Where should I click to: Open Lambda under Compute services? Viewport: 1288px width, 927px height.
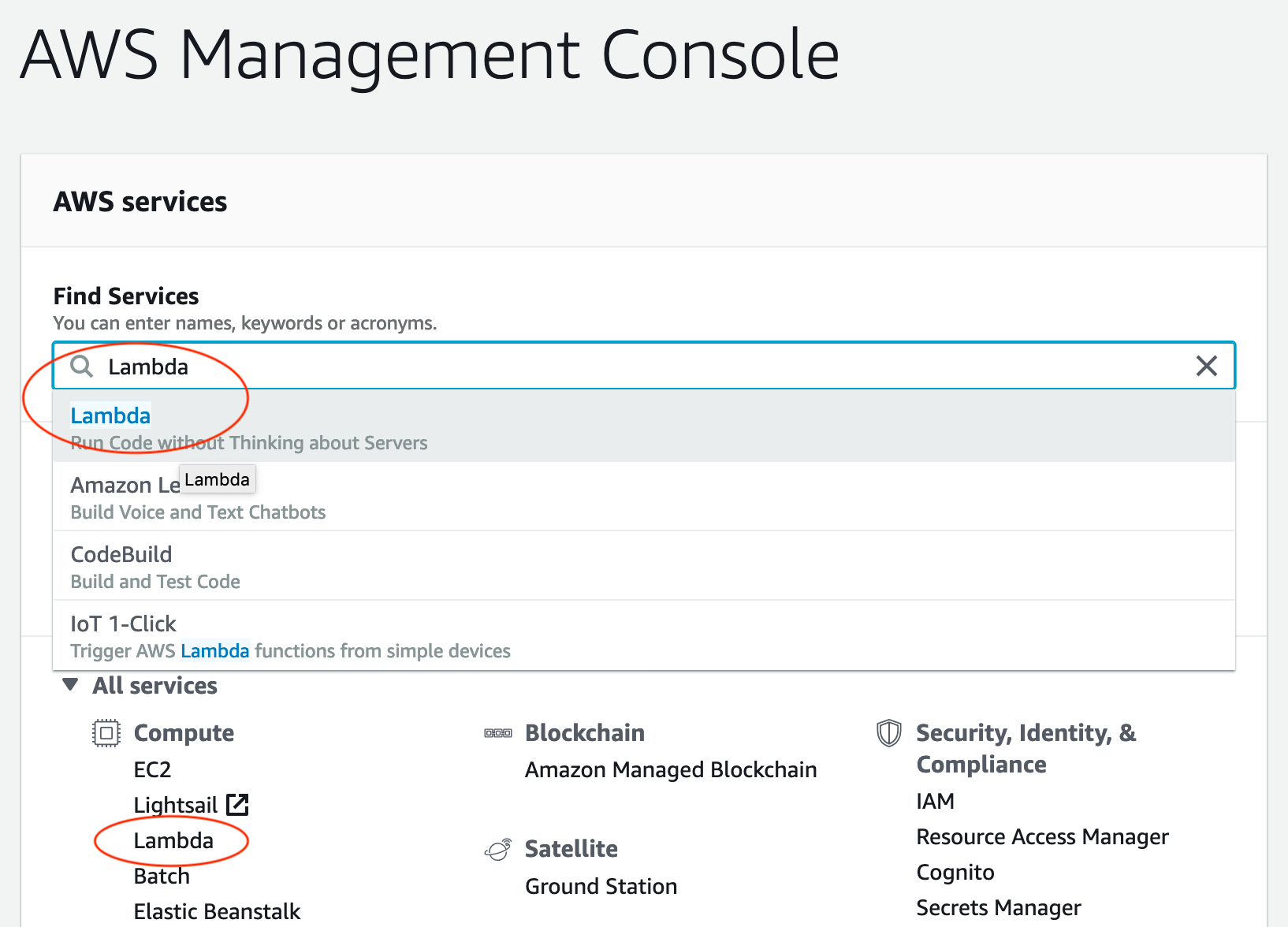(173, 840)
